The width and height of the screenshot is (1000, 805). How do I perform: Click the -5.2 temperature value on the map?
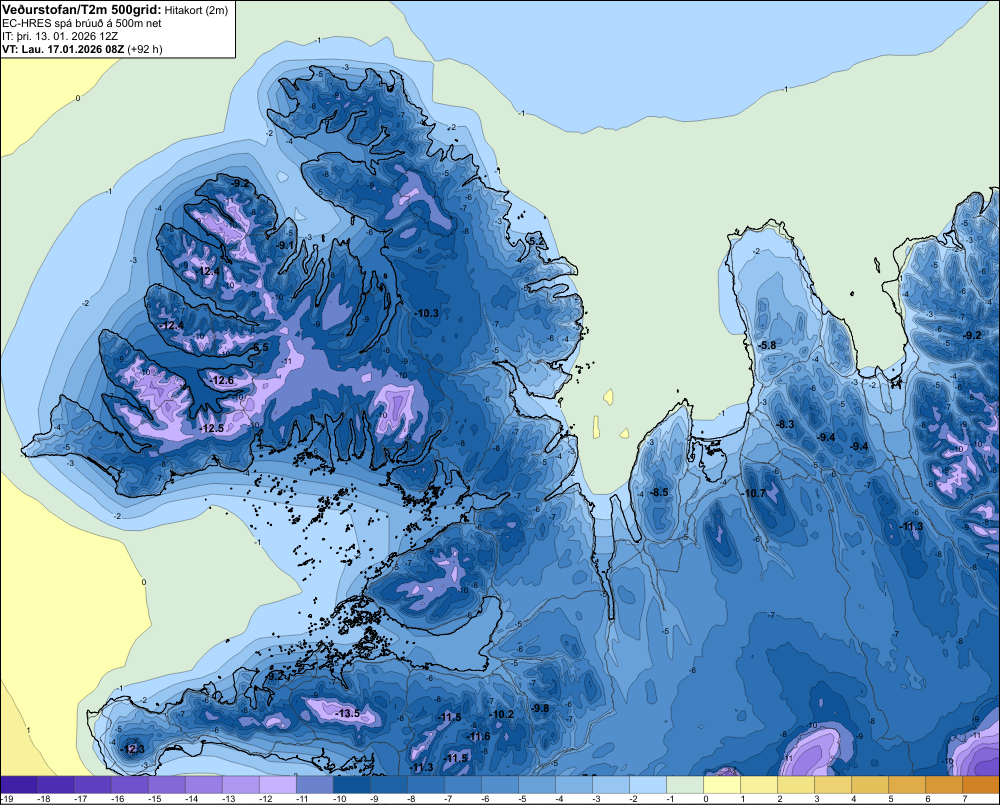(x=537, y=241)
